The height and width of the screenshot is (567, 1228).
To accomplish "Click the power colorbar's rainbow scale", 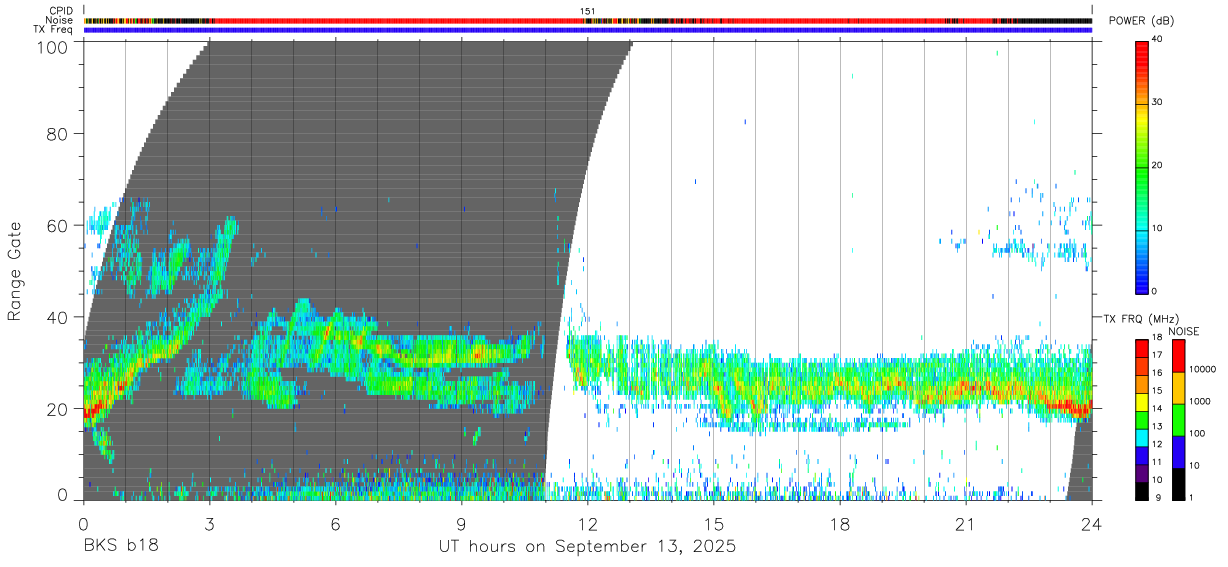I will pos(1142,166).
